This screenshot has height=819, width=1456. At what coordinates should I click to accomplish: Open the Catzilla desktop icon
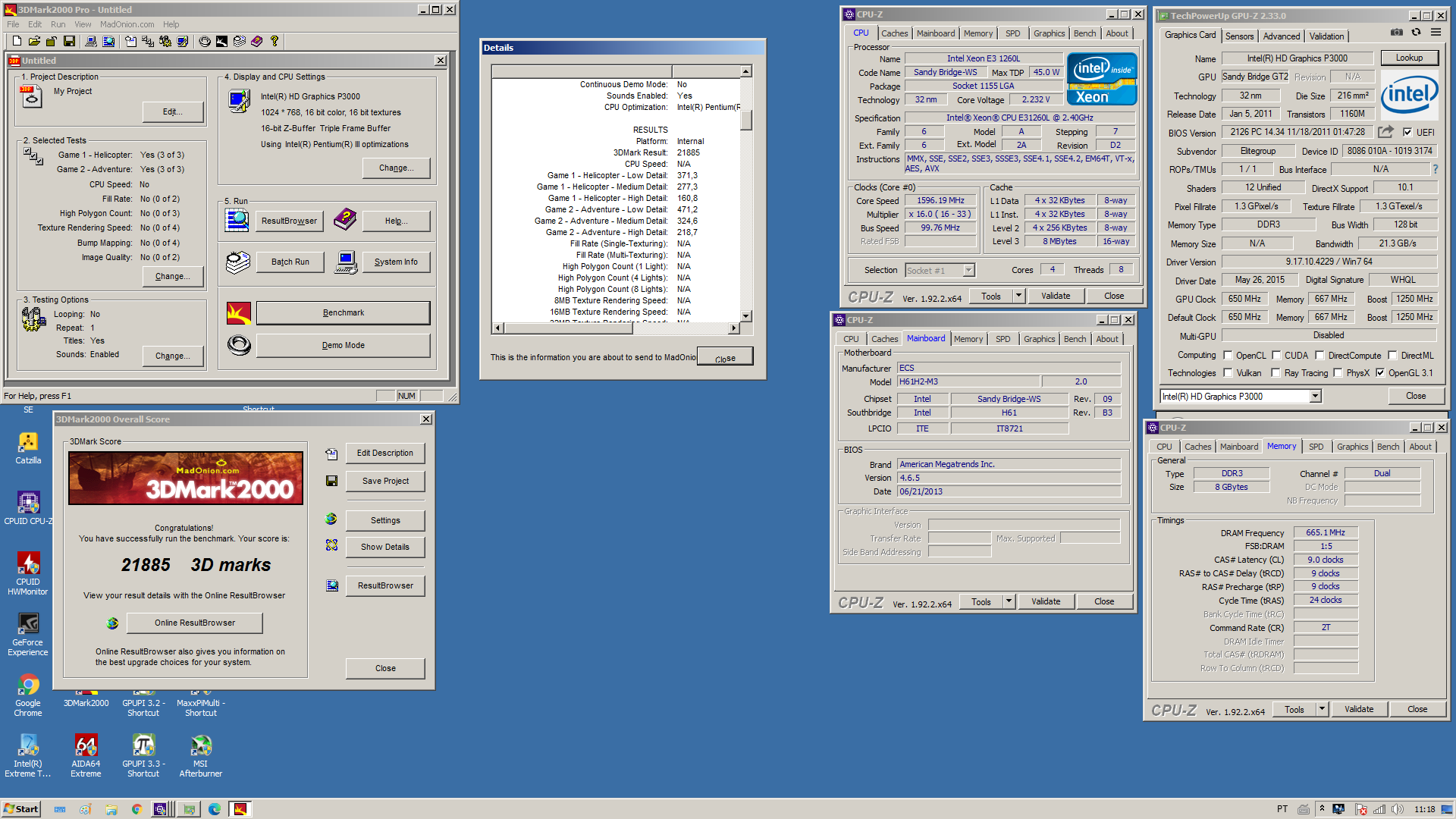[28, 448]
